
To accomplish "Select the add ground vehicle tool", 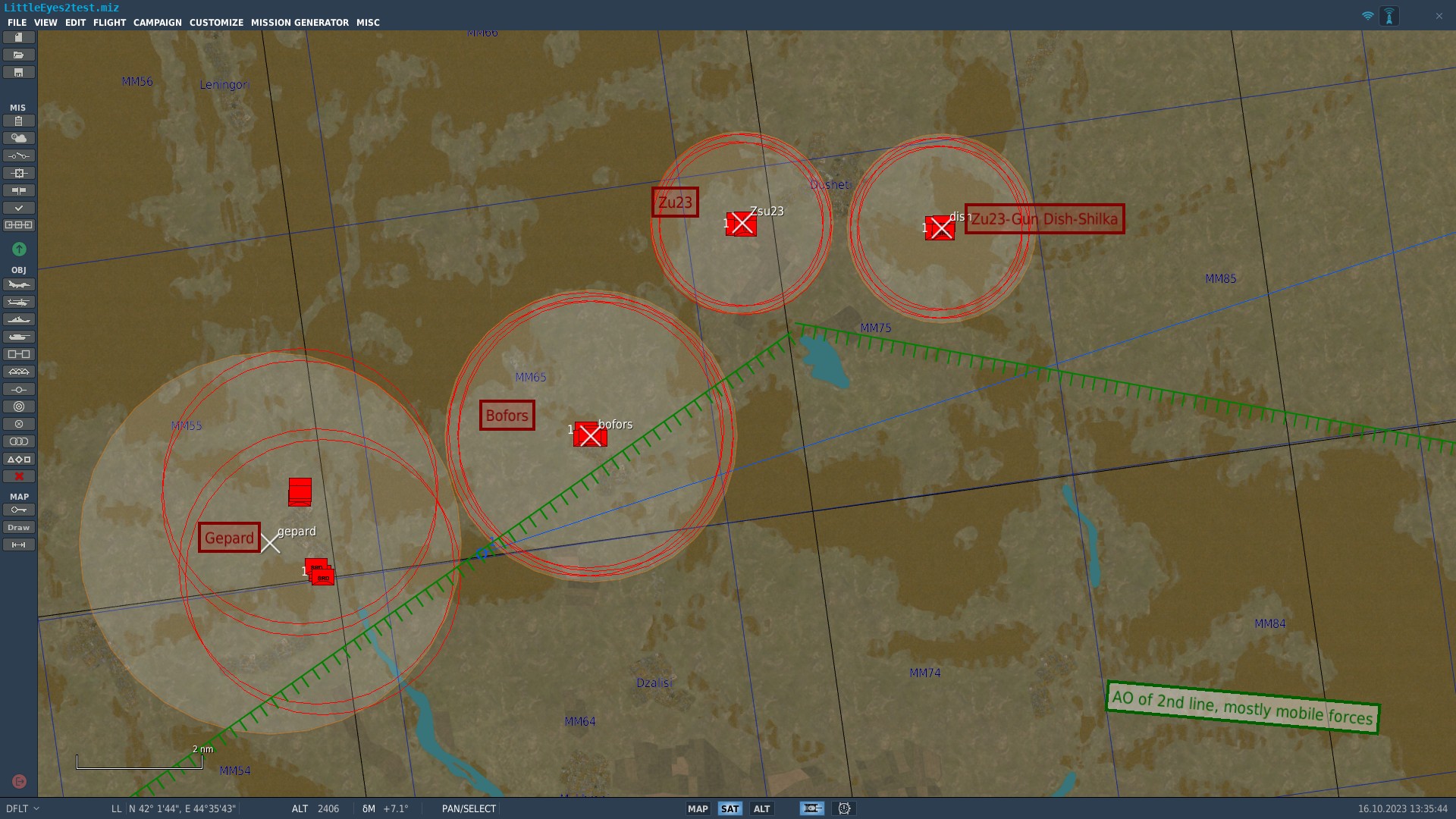I will [18, 337].
